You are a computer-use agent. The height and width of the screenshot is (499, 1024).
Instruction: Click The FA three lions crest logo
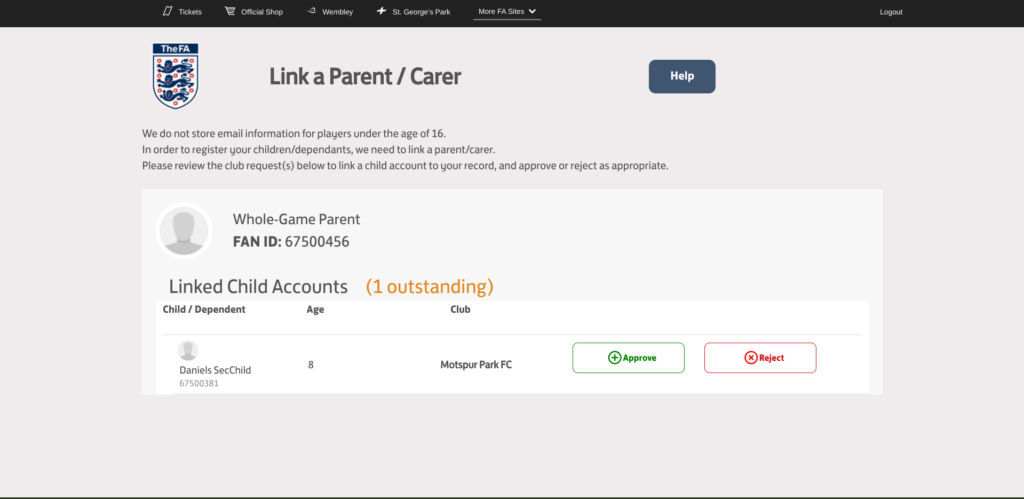pos(175,76)
